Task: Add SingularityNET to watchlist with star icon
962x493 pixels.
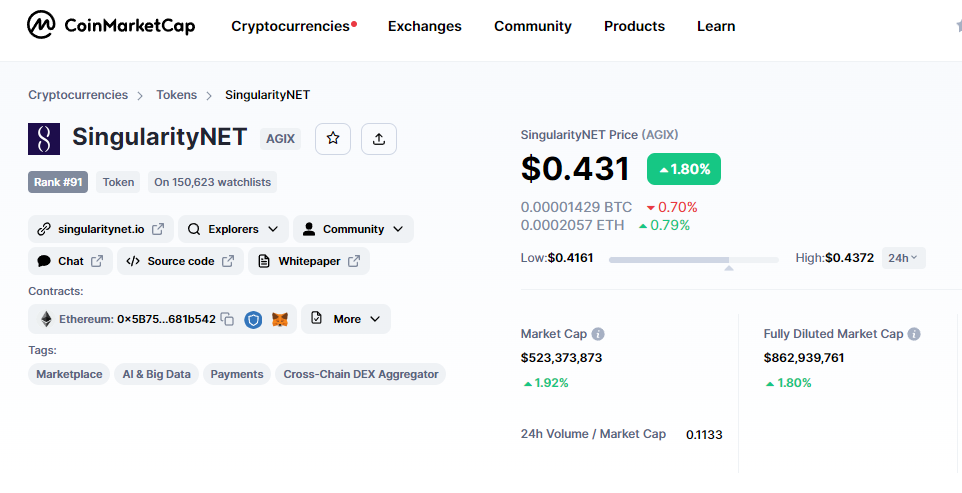Action: click(x=333, y=139)
